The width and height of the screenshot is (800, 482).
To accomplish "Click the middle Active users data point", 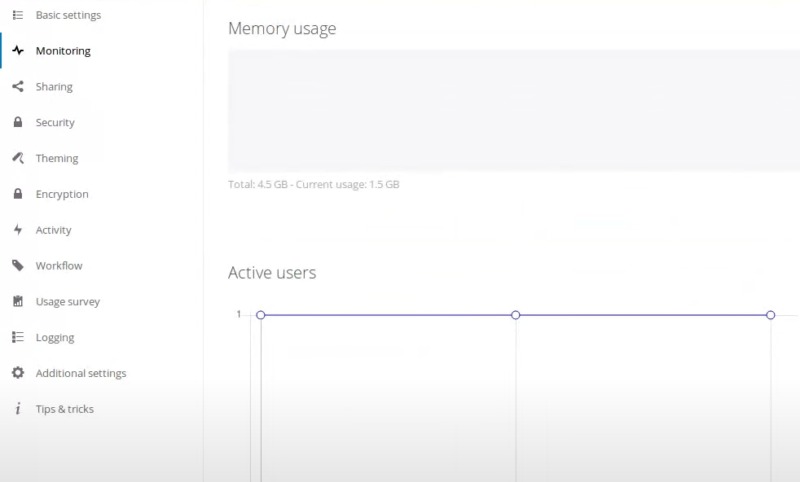I will pyautogui.click(x=516, y=315).
